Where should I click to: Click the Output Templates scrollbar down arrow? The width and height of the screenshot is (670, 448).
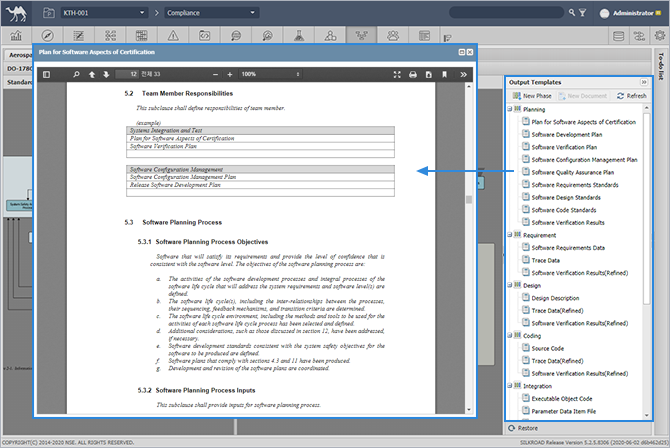646,415
